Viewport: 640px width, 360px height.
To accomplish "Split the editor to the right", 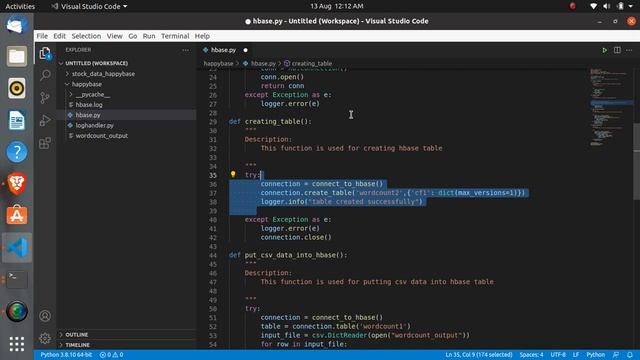I will tap(617, 50).
